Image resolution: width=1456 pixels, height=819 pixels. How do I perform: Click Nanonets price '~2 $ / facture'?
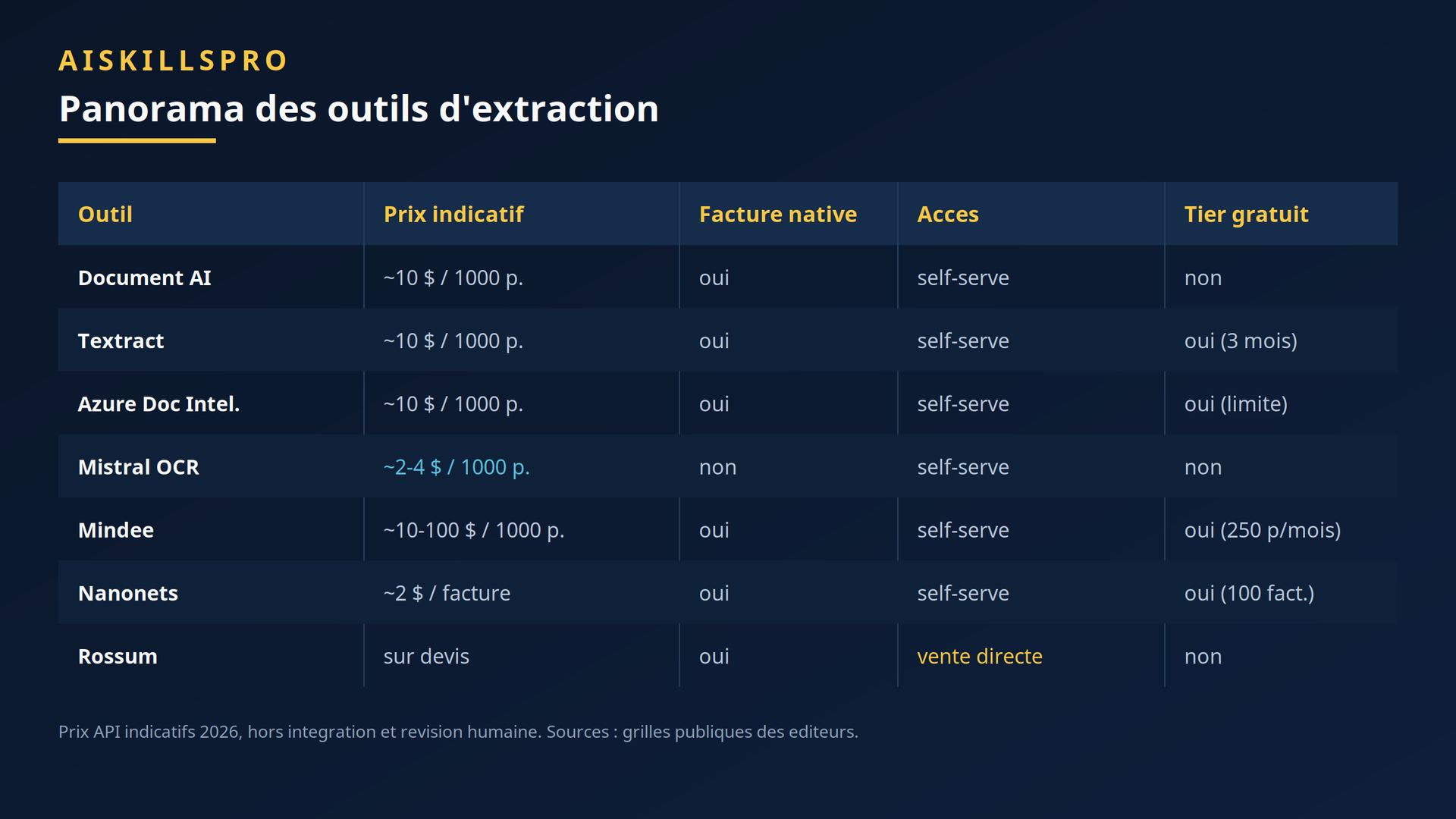447,592
